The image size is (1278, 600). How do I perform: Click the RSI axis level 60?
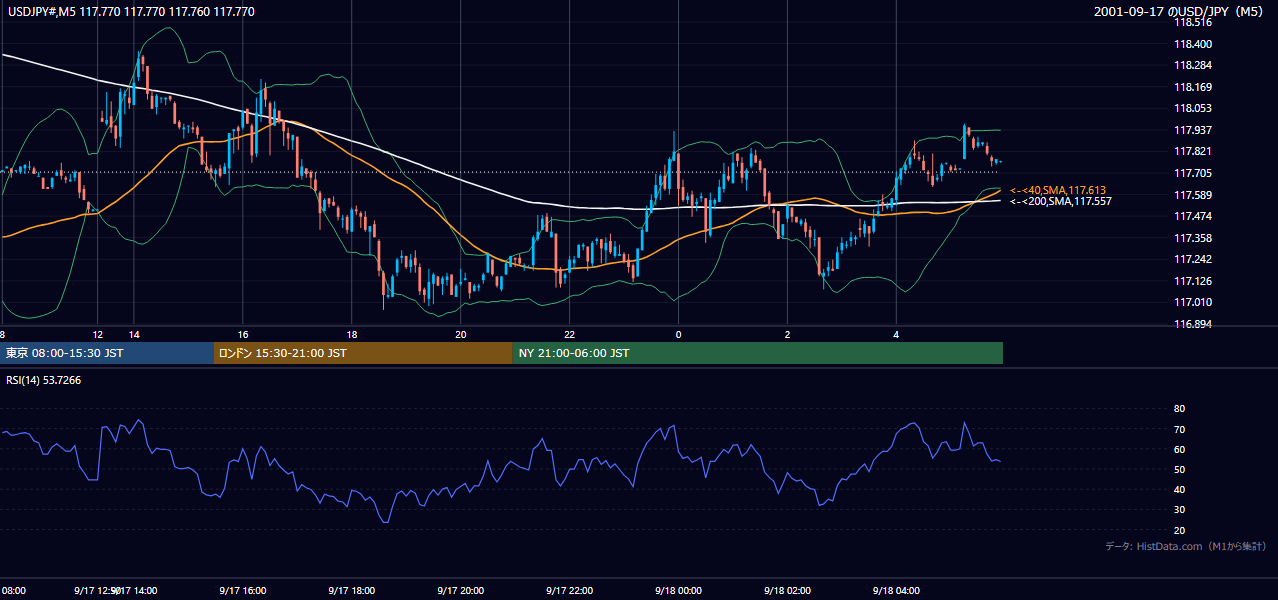(x=1179, y=449)
